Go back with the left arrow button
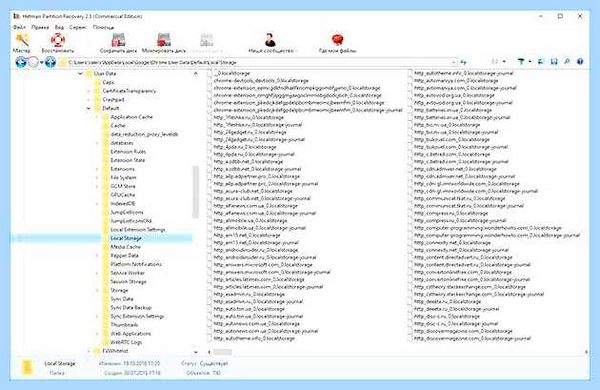Viewport: 600px width, 390px height. (21, 62)
